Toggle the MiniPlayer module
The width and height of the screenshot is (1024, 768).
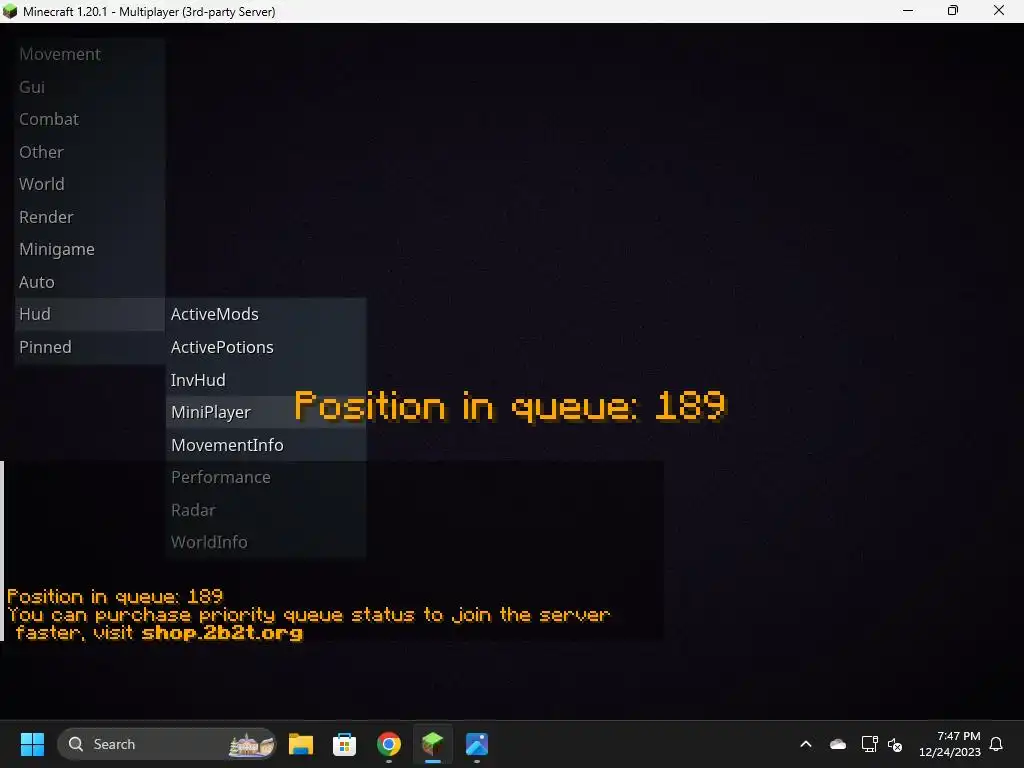coord(266,412)
